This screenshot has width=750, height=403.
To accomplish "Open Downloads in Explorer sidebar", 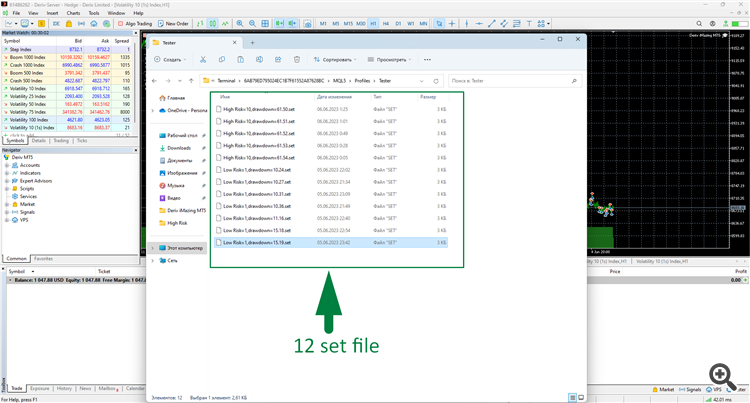I will click(x=179, y=148).
